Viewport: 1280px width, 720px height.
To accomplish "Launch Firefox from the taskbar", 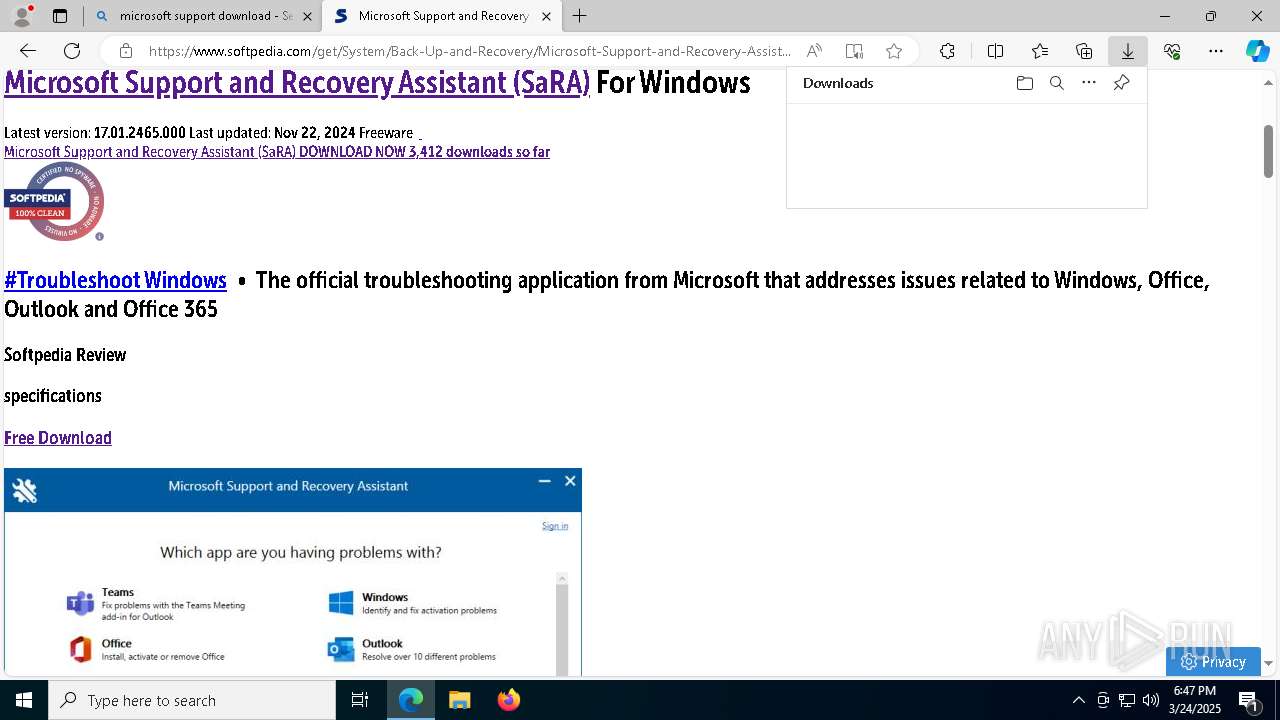I will click(509, 700).
